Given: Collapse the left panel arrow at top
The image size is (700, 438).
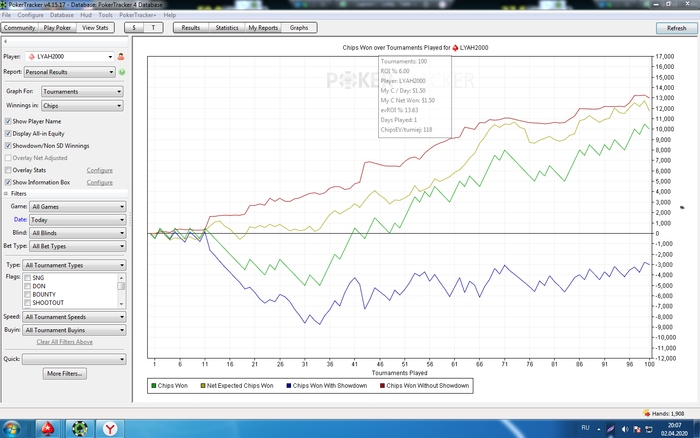Looking at the screenshot, I should coord(5,41).
